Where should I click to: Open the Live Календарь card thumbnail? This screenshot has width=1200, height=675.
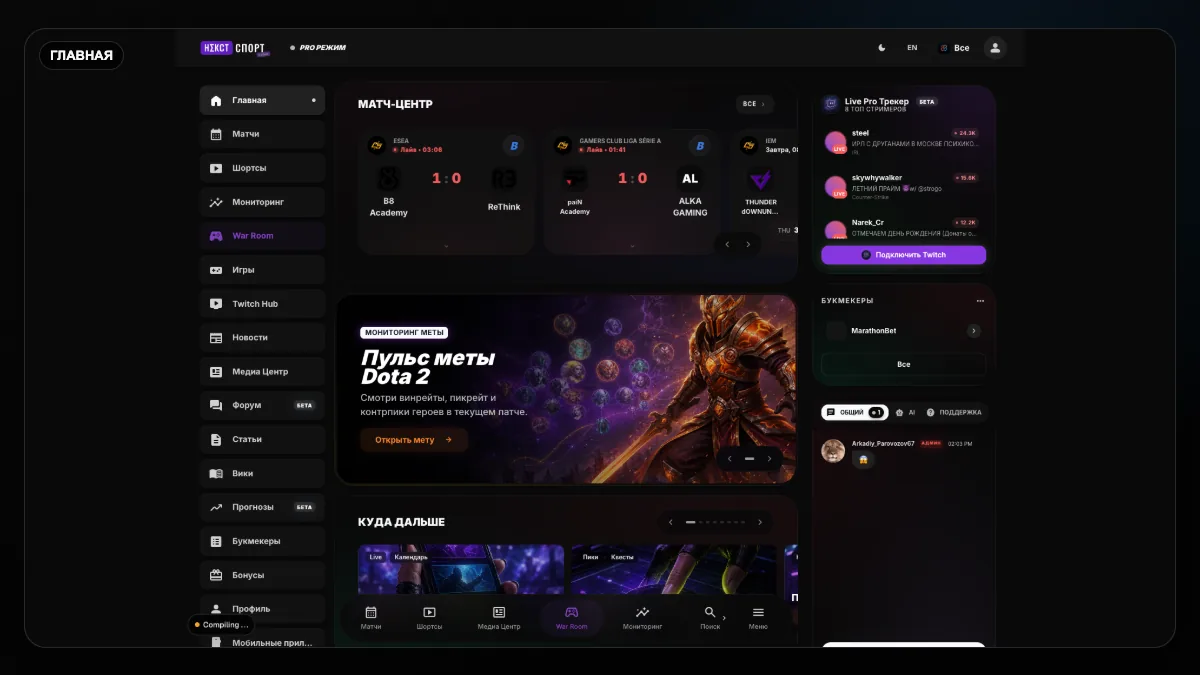[461, 571]
